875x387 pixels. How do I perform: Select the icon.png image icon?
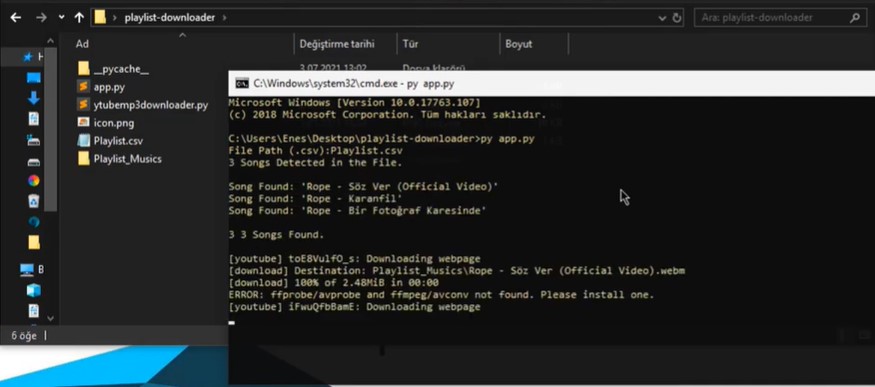coord(84,123)
